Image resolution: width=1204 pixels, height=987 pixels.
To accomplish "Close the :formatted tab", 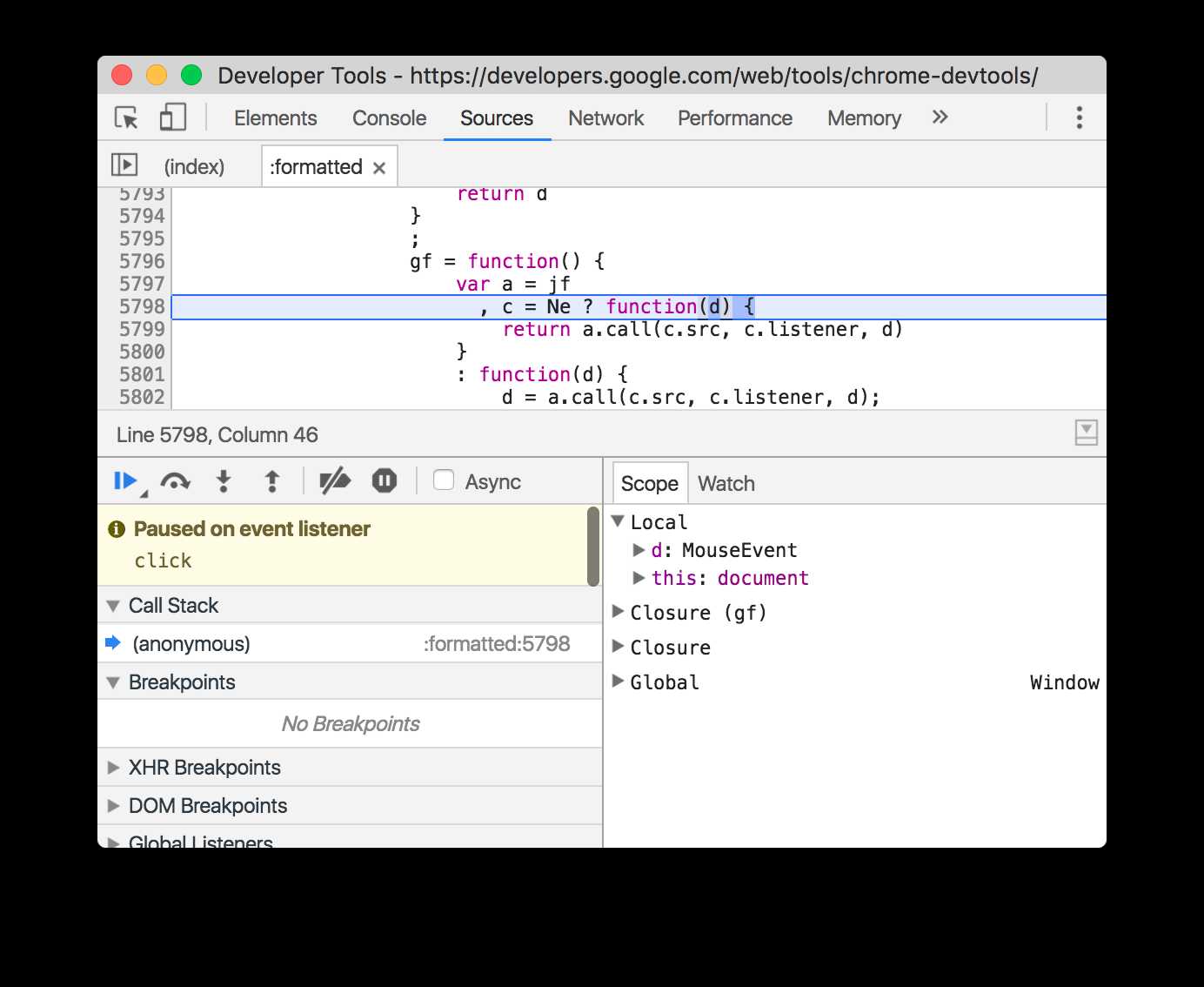I will coord(379,168).
